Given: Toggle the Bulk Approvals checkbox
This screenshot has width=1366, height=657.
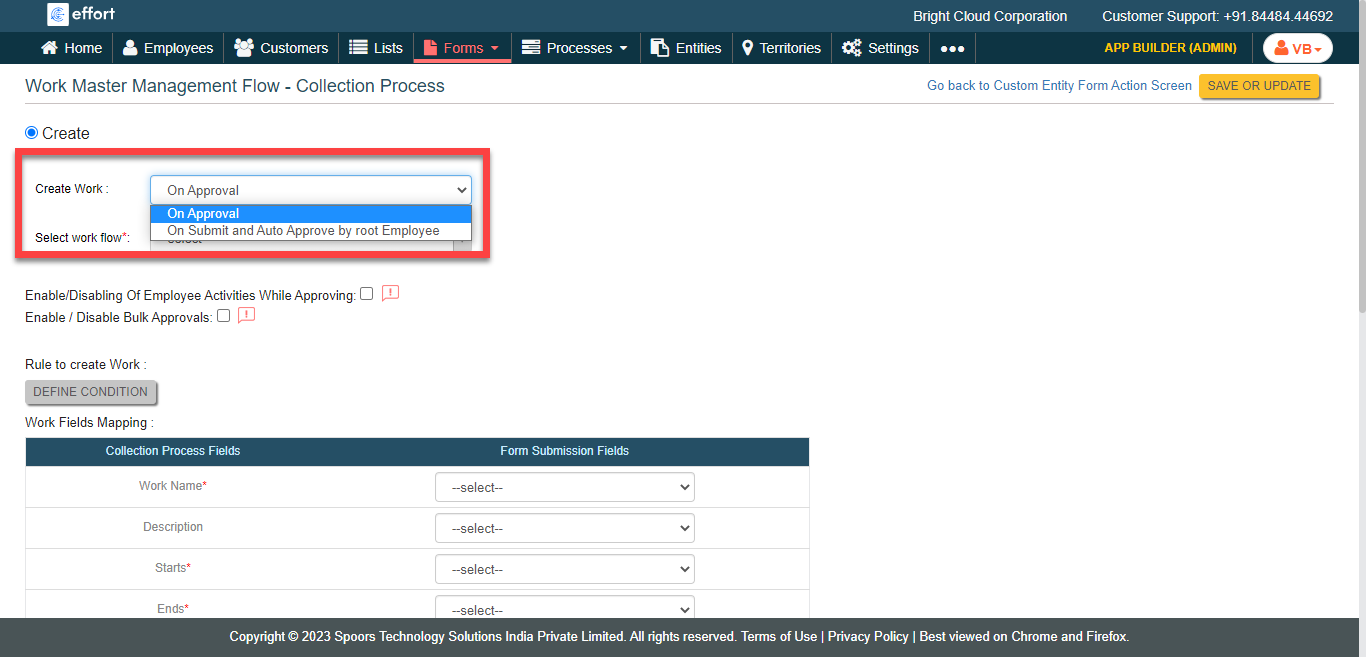Looking at the screenshot, I should click(x=223, y=316).
